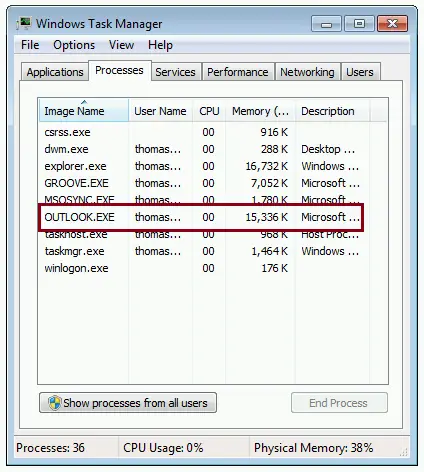Click the 1,464 K memory value
This screenshot has width=424, height=472.
pyautogui.click(x=269, y=251)
